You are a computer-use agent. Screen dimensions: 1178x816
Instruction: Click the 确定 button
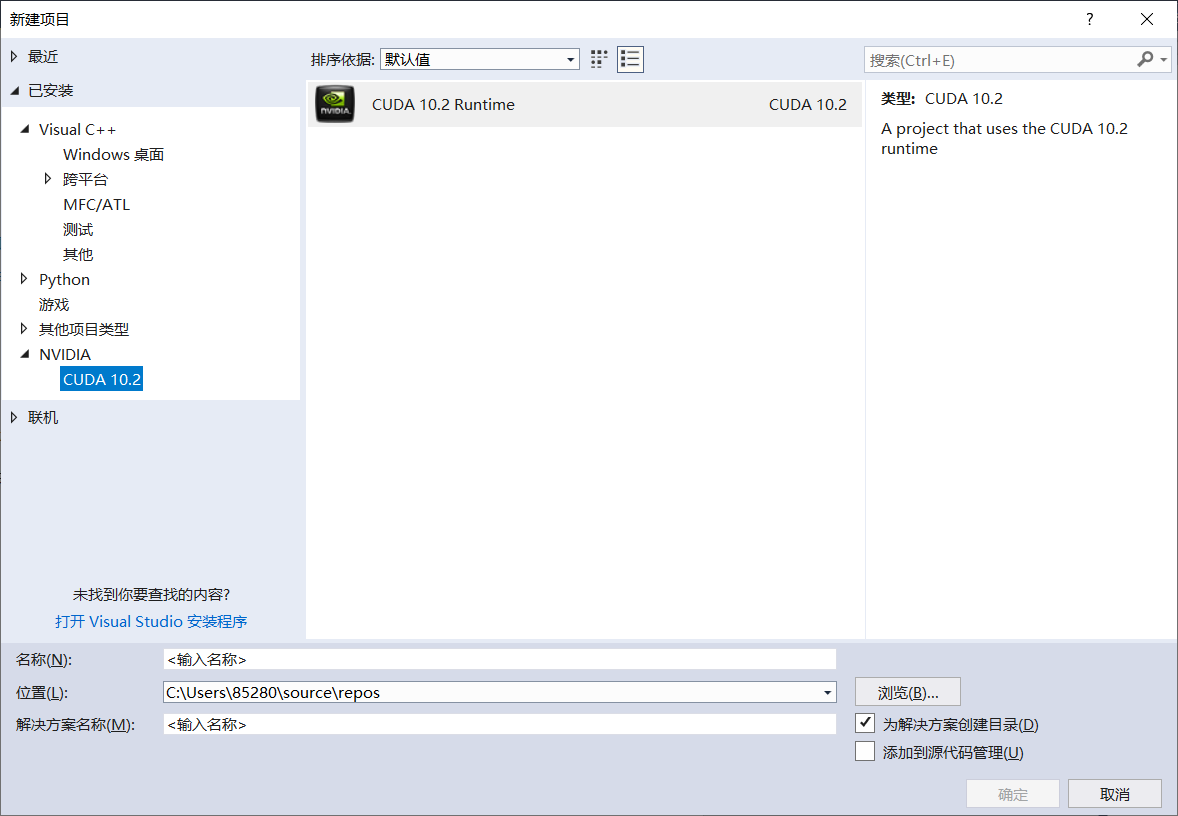click(x=1013, y=793)
